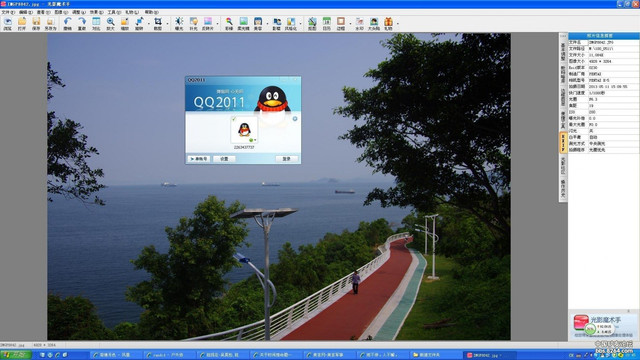Click the Login (登录) button in QQ2011 dialog
Image resolution: width=640 pixels, height=360 pixels.
tap(287, 159)
